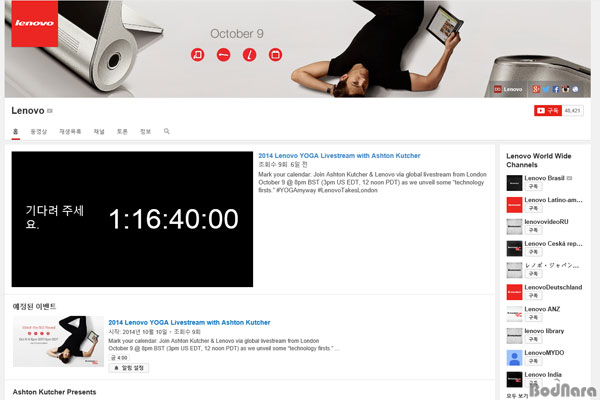The height and width of the screenshot is (400, 600).
Task: Open the Lenovo Latino-am... channel name
Action: click(x=553, y=200)
